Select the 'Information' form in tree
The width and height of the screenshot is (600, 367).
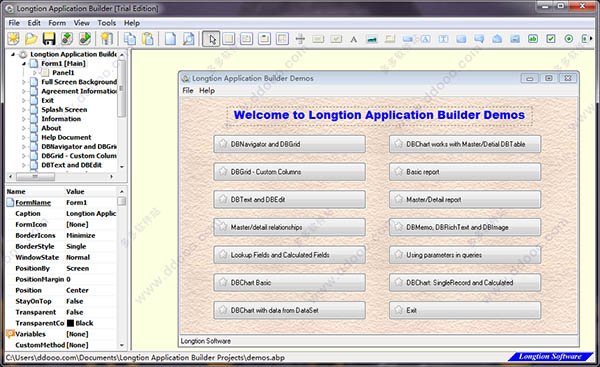[x=61, y=119]
